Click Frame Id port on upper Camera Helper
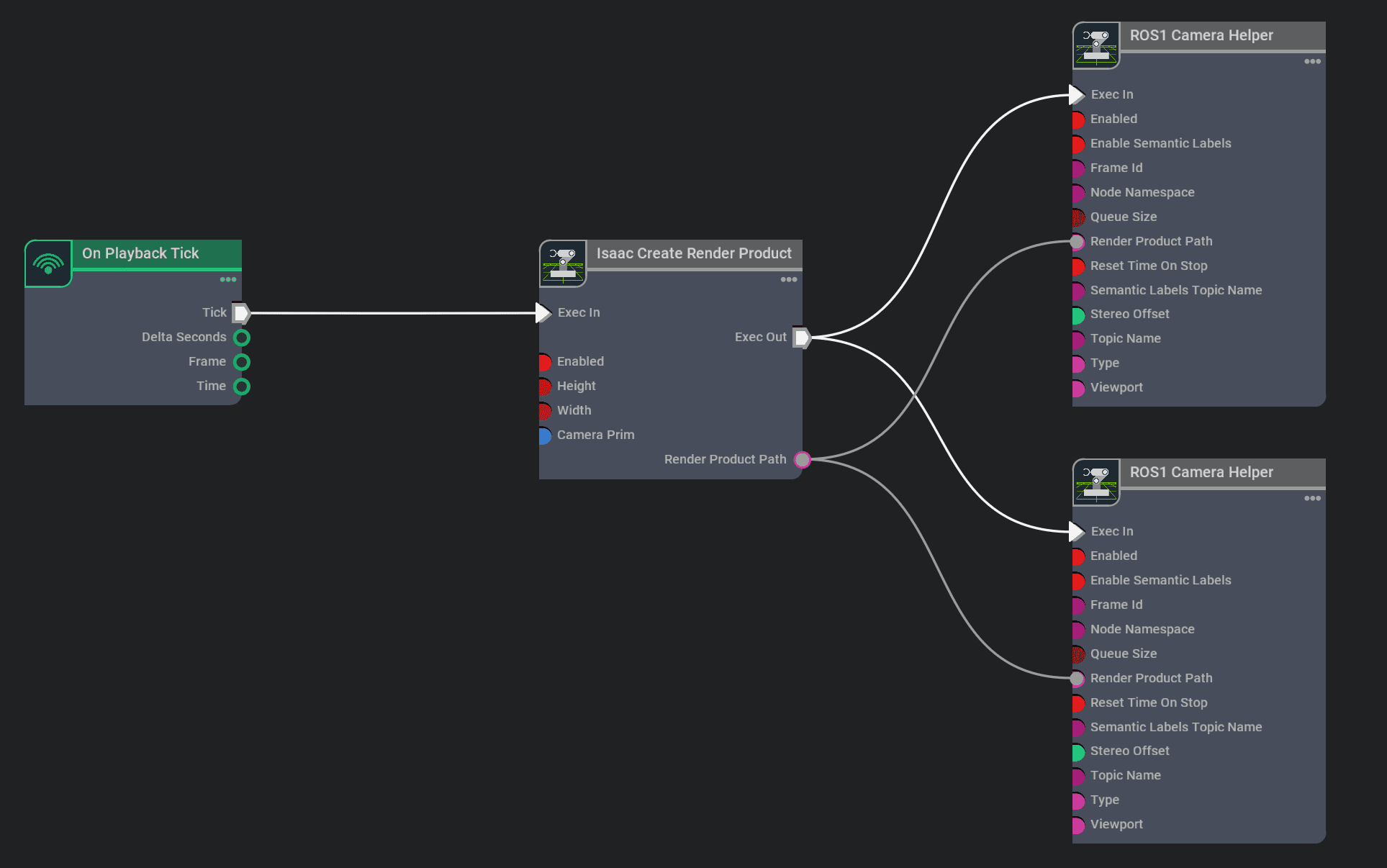 (1078, 168)
